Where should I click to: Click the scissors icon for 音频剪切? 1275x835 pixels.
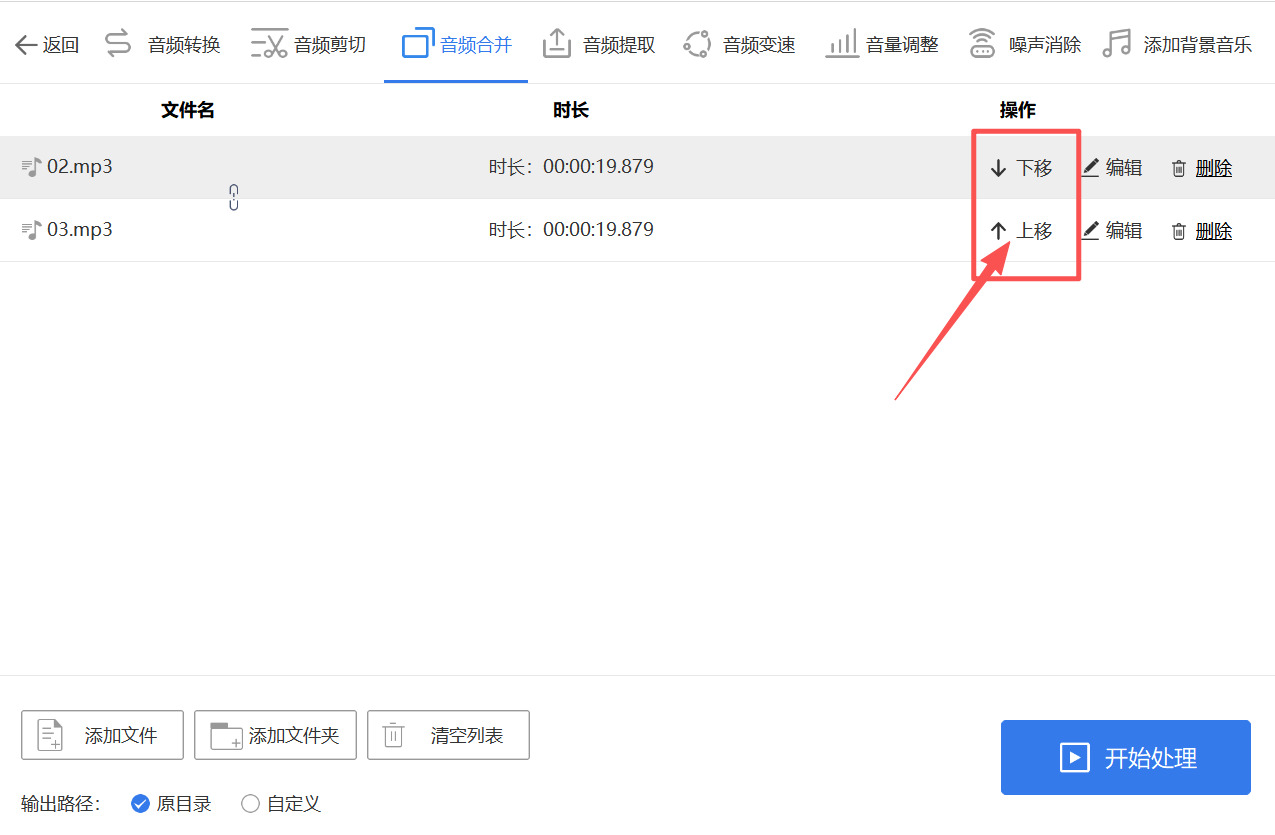269,44
